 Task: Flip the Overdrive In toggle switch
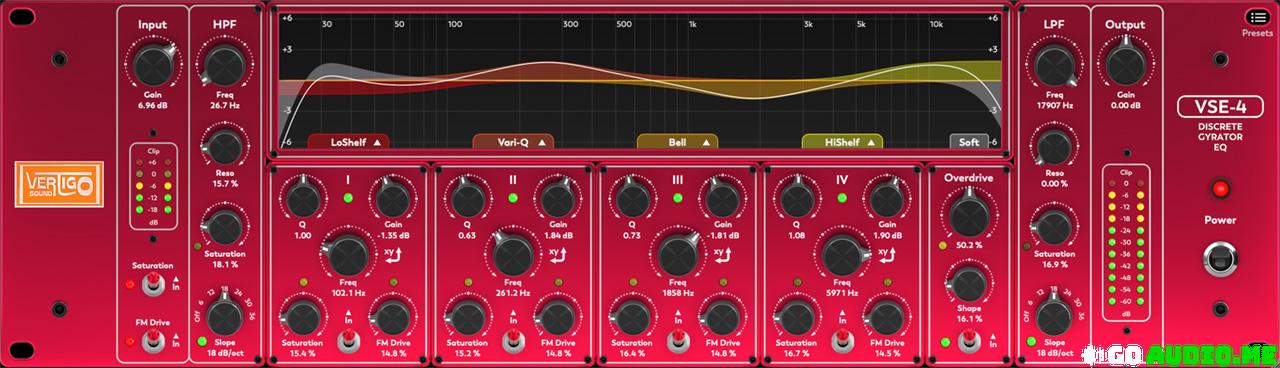click(968, 342)
